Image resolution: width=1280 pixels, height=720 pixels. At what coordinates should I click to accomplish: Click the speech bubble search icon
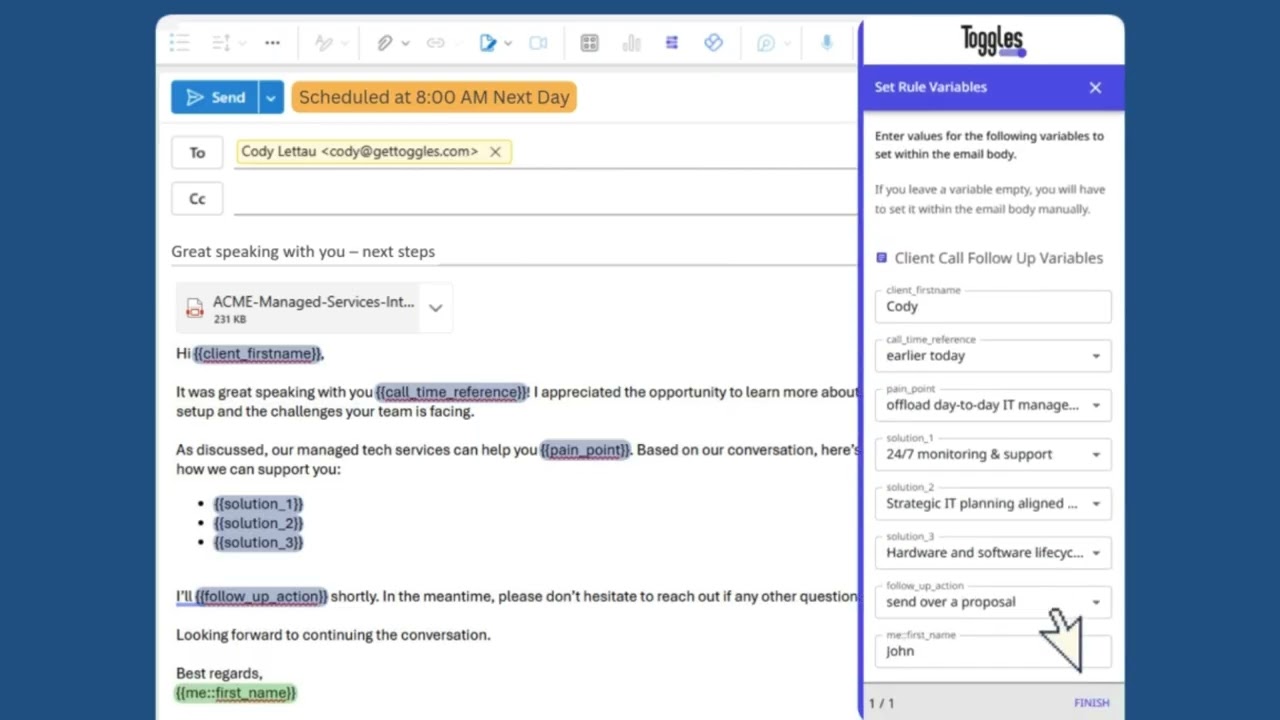pos(765,43)
